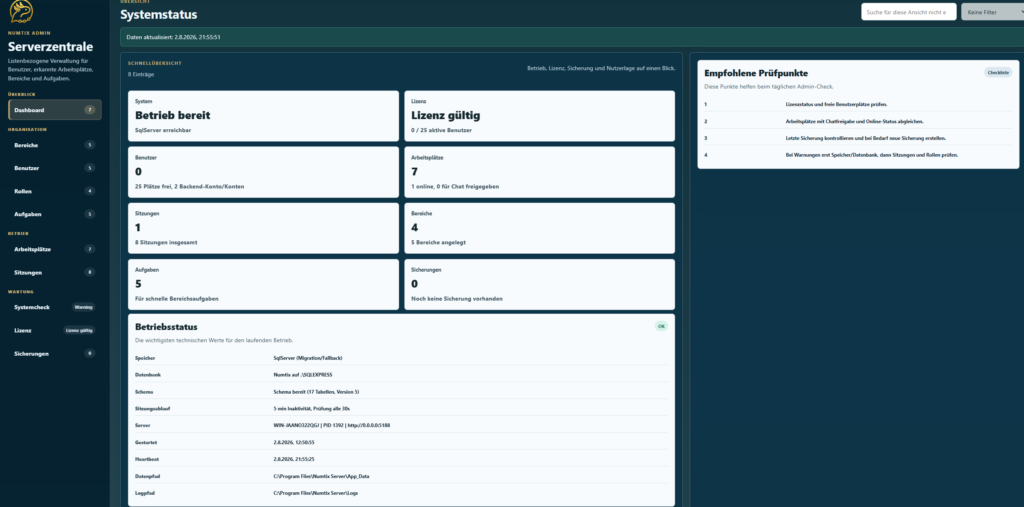The width and height of the screenshot is (1024, 507).
Task: Click the Systemstatus page heading
Action: [158, 14]
